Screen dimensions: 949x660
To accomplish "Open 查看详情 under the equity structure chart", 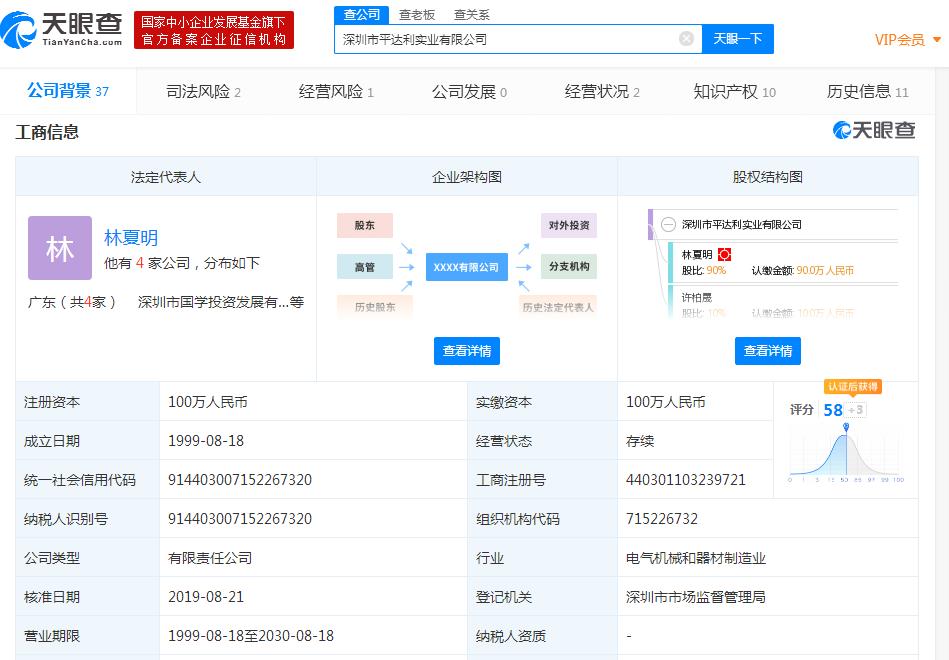I will (767, 351).
